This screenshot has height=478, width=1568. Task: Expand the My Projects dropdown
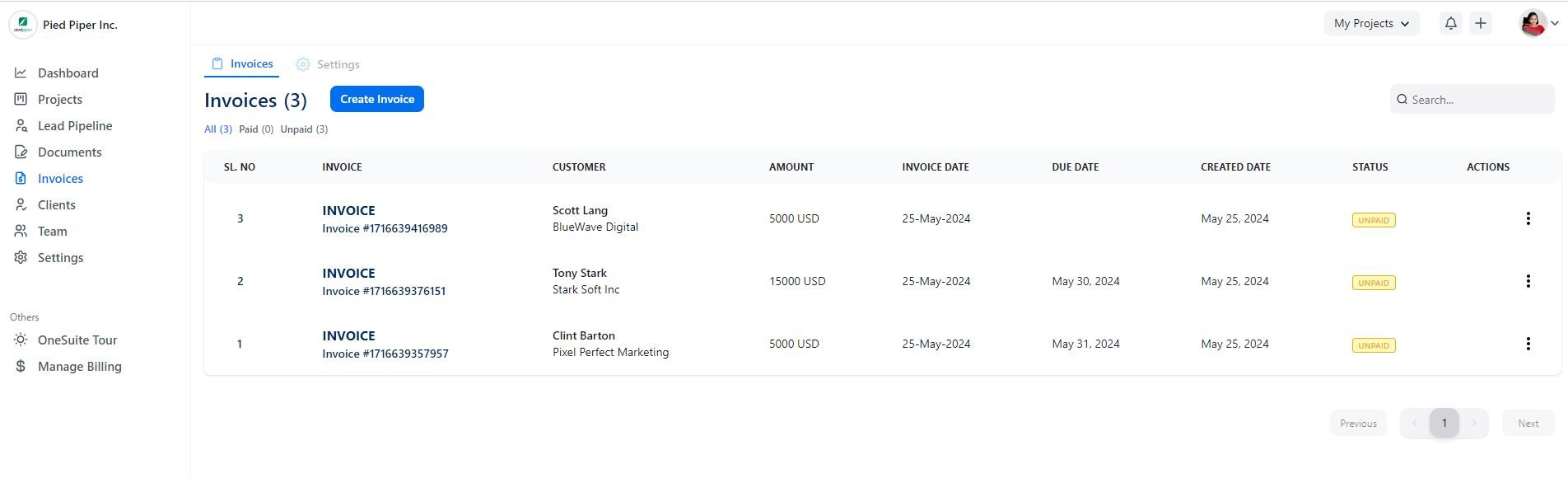1371,24
